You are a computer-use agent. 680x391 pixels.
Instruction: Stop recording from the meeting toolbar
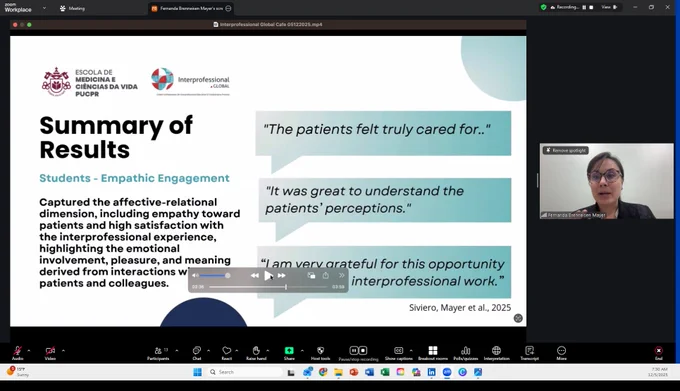(x=363, y=350)
